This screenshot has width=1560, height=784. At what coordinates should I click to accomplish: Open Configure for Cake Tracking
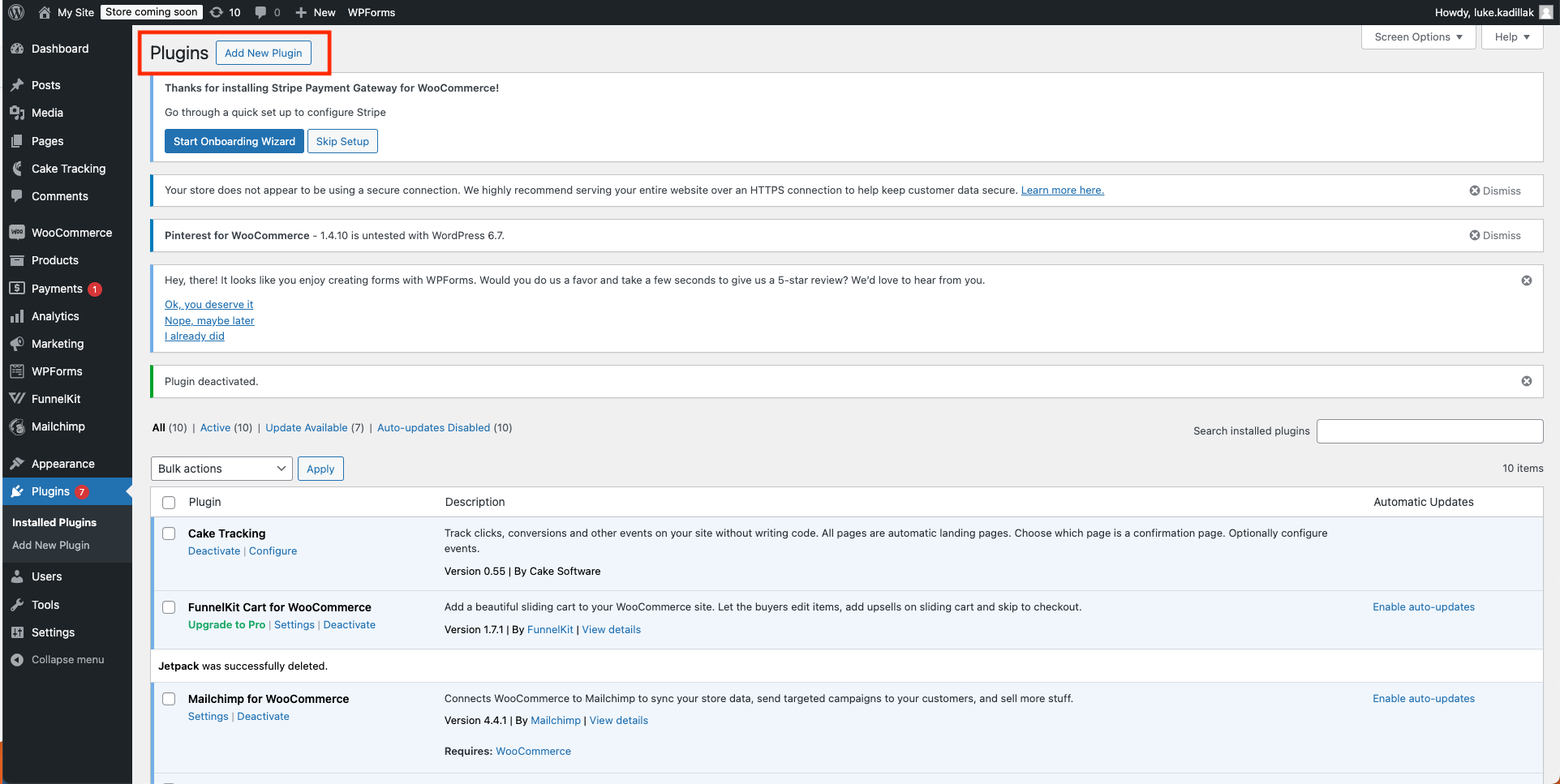tap(273, 551)
